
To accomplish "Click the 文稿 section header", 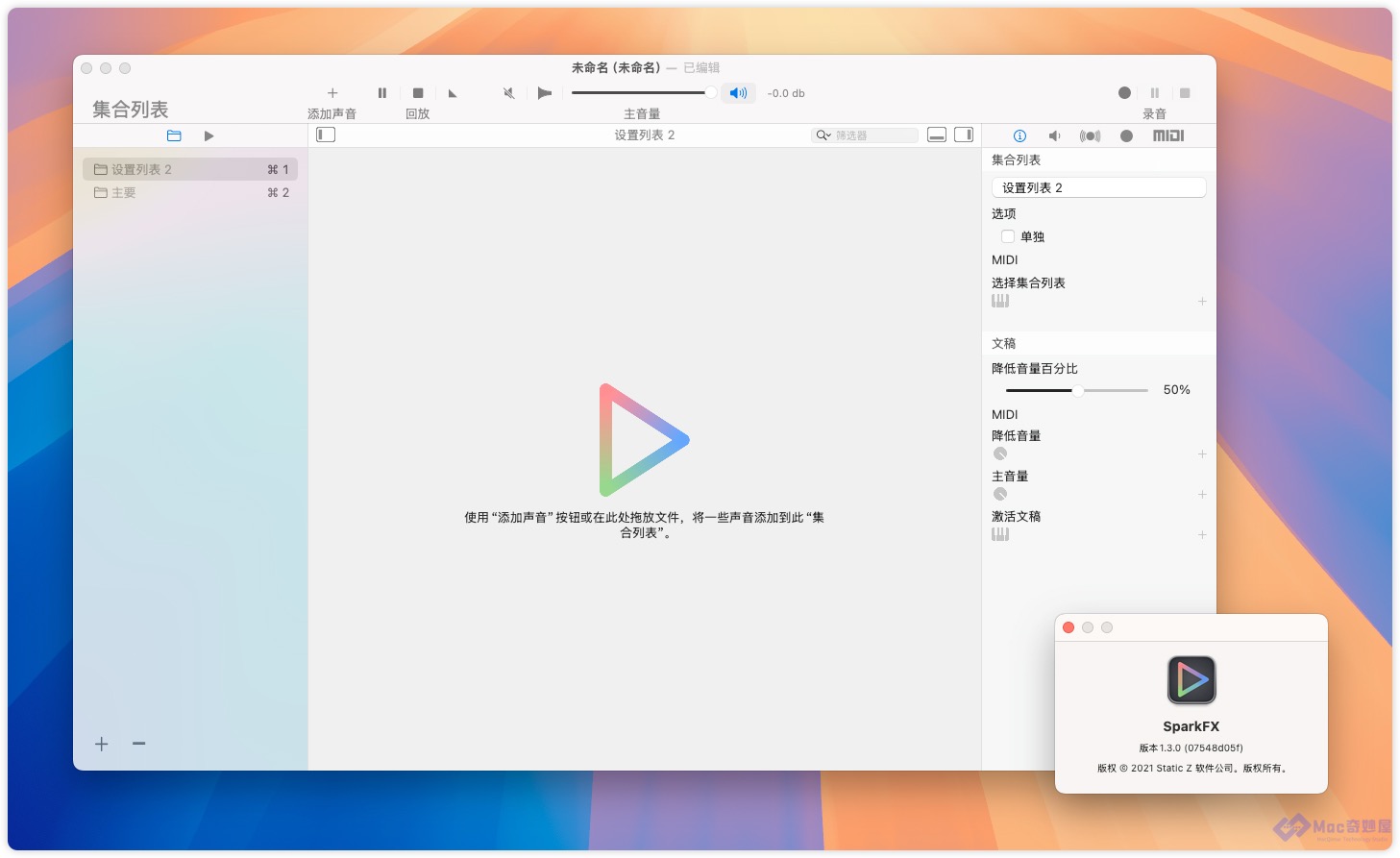I will (1004, 343).
